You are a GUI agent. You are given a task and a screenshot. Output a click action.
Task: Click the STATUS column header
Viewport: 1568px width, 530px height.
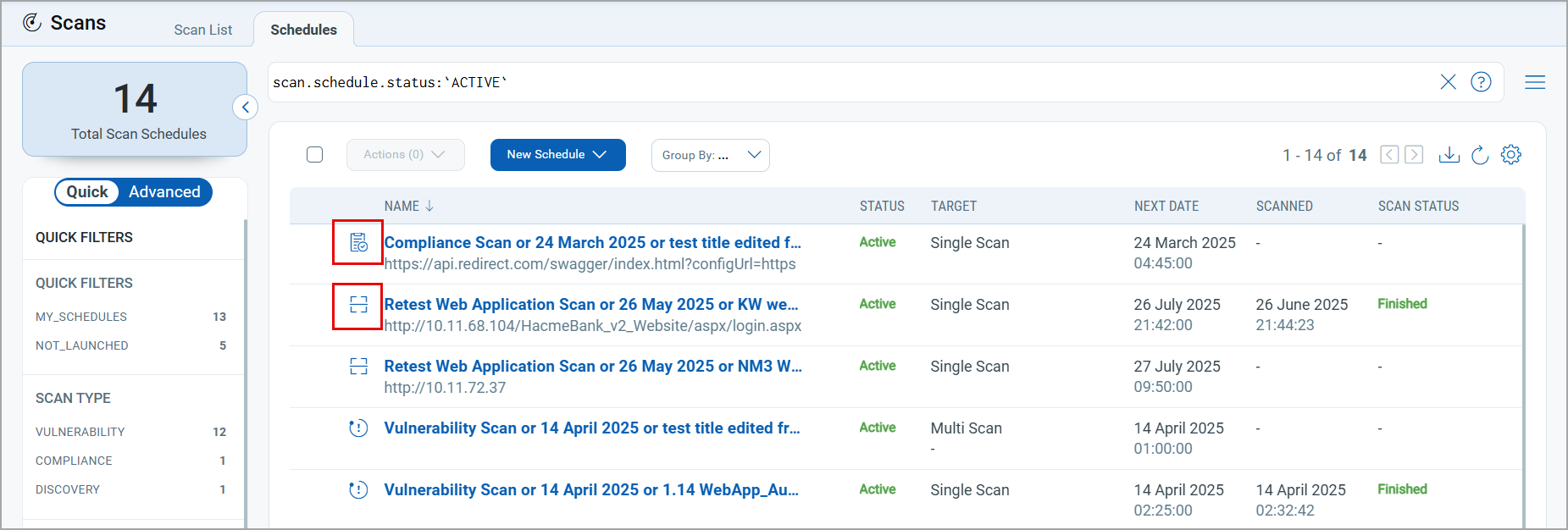(x=882, y=206)
